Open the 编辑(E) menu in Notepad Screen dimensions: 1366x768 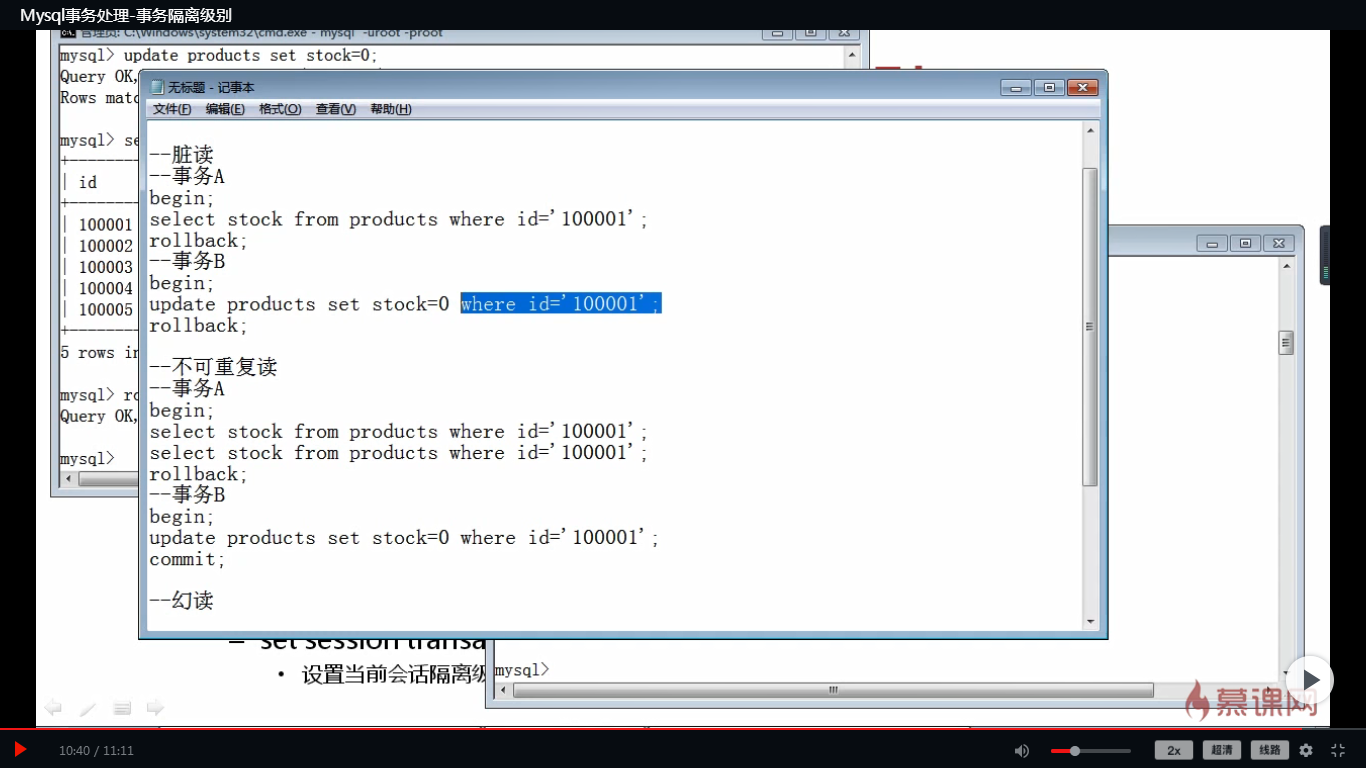pyautogui.click(x=225, y=109)
